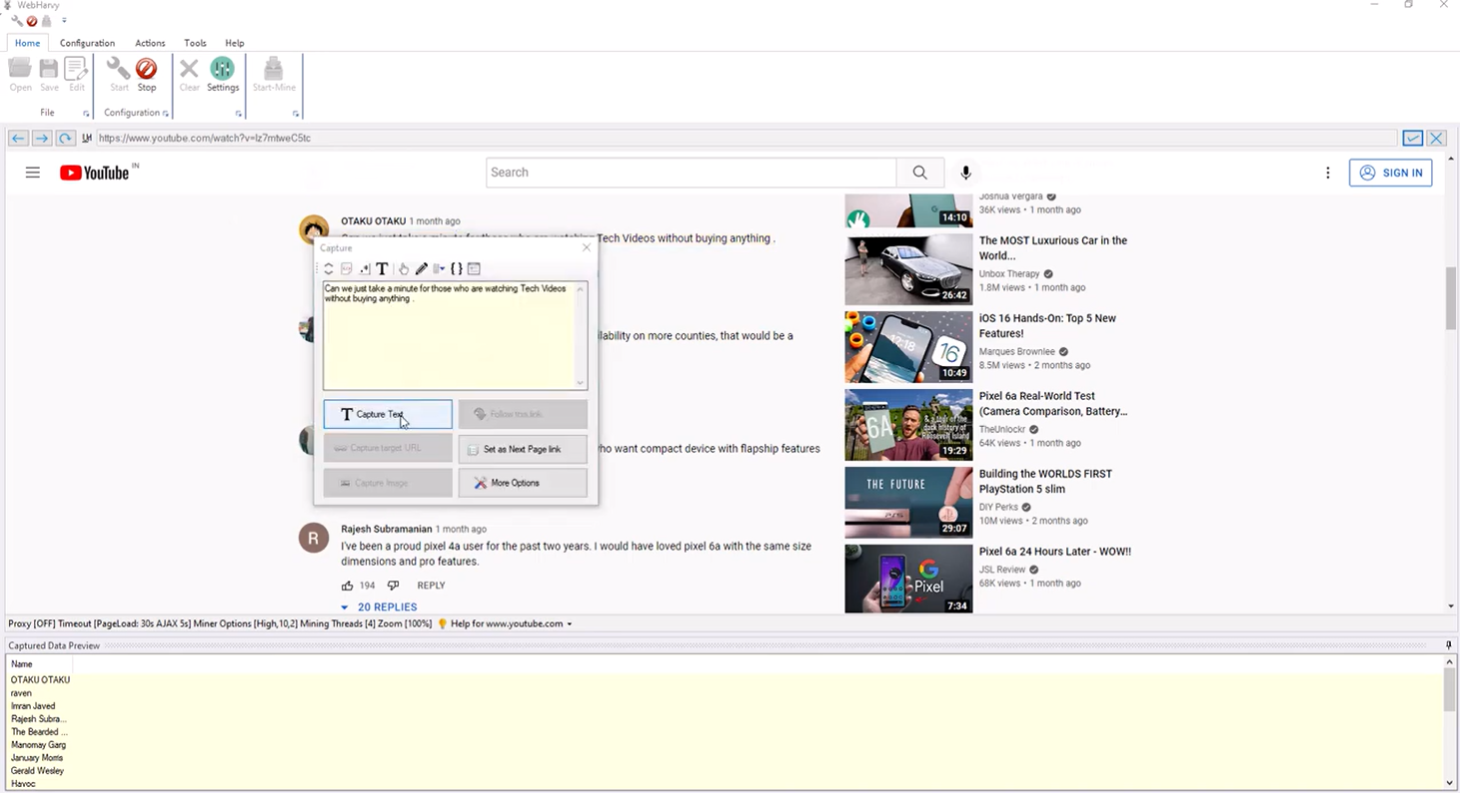Click the curly braces icon in Capture toolbar
The width and height of the screenshot is (1460, 793).
(x=456, y=269)
